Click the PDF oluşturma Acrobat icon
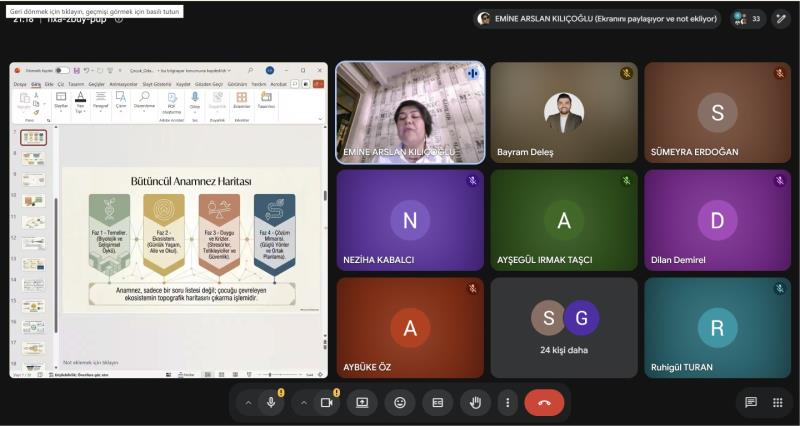Viewport: 800px width, 426px height. pyautogui.click(x=172, y=103)
